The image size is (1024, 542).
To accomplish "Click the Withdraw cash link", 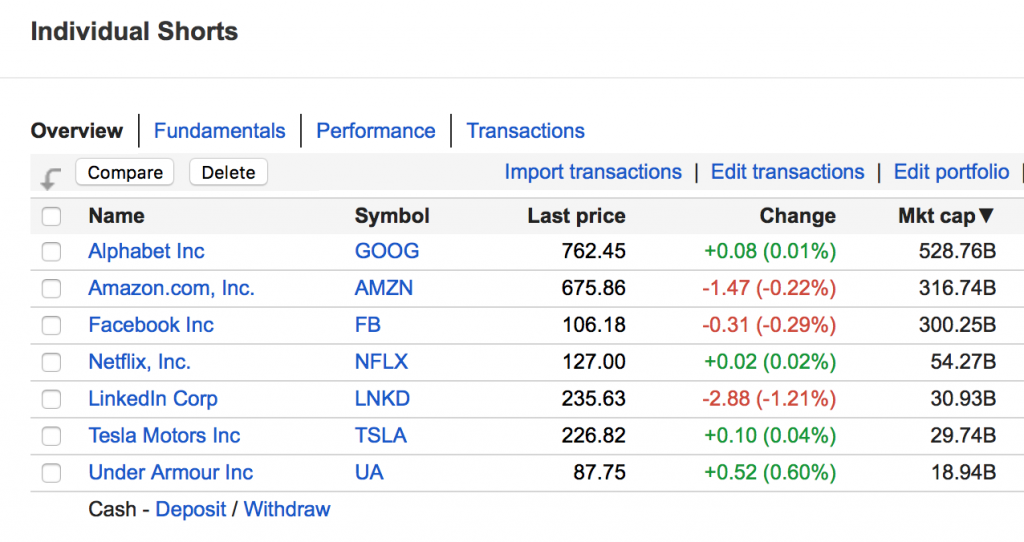I will click(287, 509).
